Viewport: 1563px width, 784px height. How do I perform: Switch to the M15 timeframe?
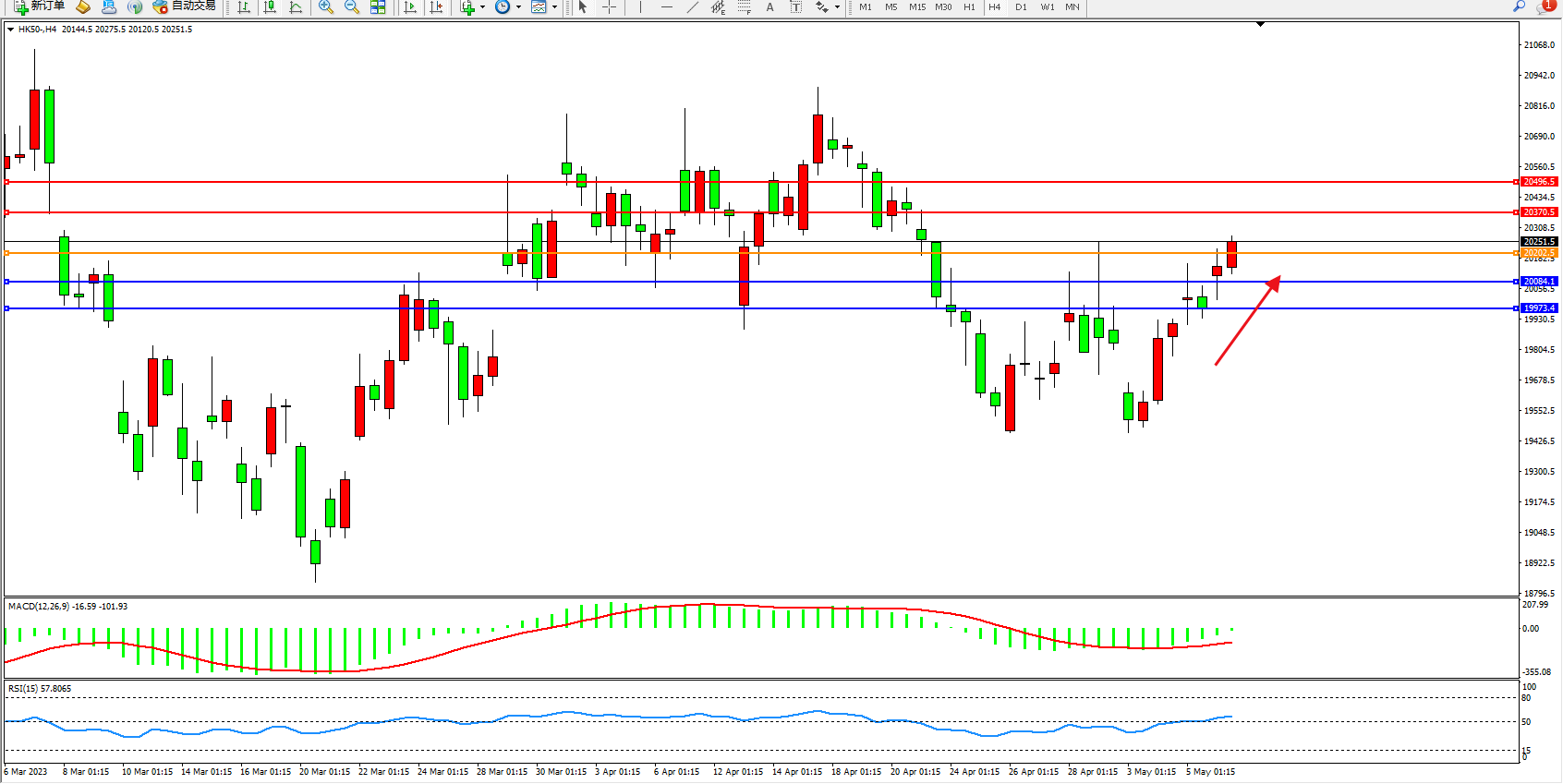click(916, 7)
